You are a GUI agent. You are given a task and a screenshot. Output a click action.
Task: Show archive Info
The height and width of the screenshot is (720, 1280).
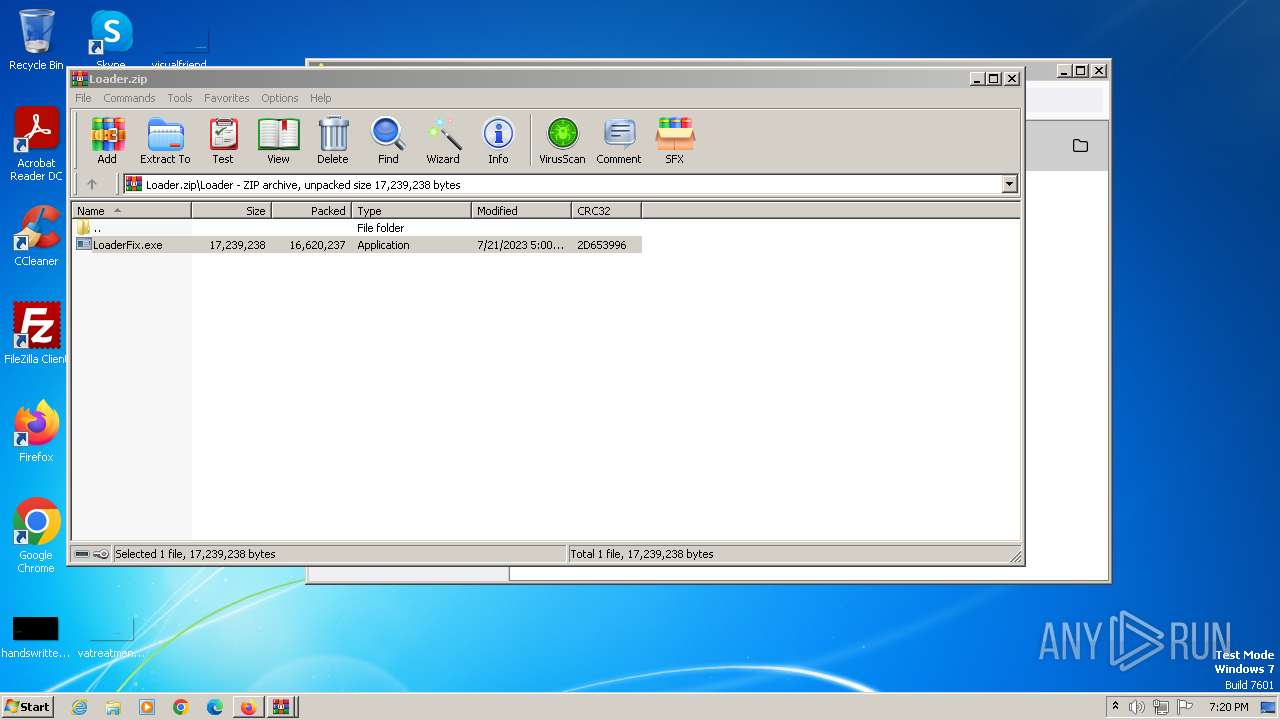498,141
